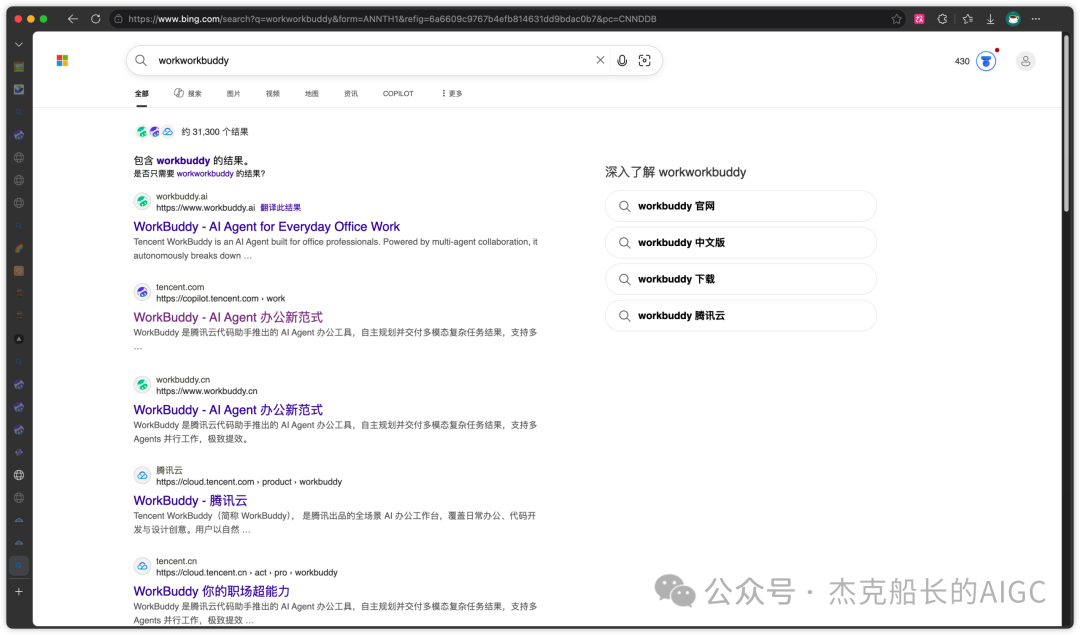Click the Bing account sign-in avatar
Viewport: 1080px width, 635px height.
tap(1026, 61)
